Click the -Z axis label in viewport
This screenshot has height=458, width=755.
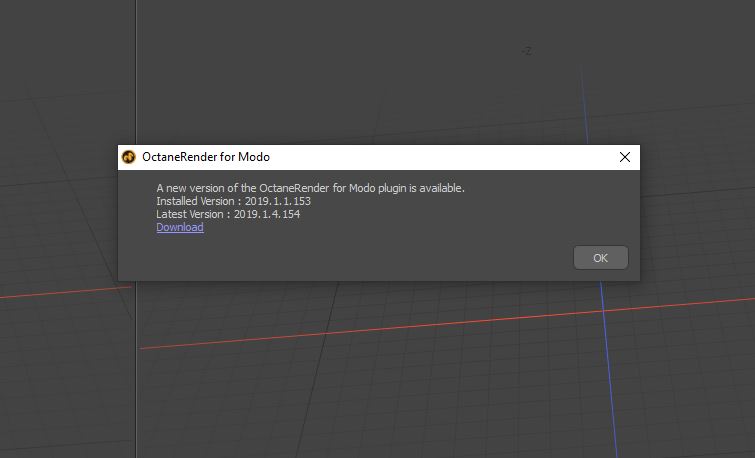coord(527,51)
